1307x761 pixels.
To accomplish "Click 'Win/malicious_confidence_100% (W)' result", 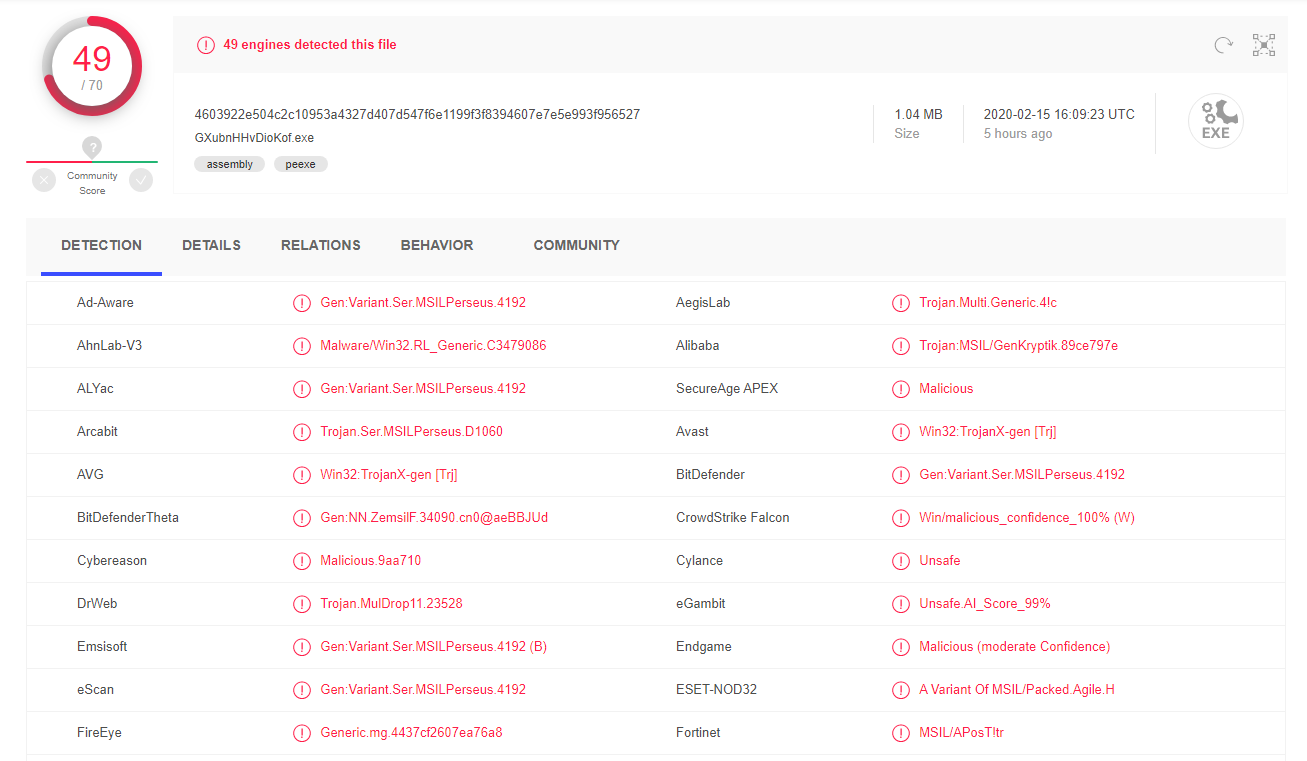I will click(1027, 518).
